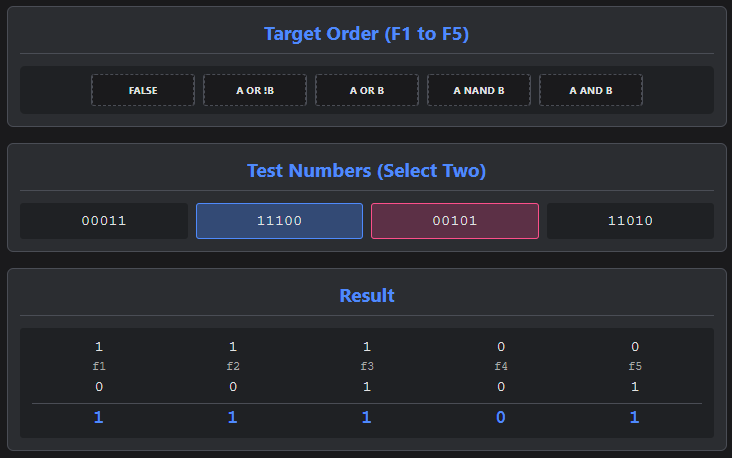This screenshot has width=732, height=458.
Task: Click the Test Numbers heading
Action: pos(366,171)
